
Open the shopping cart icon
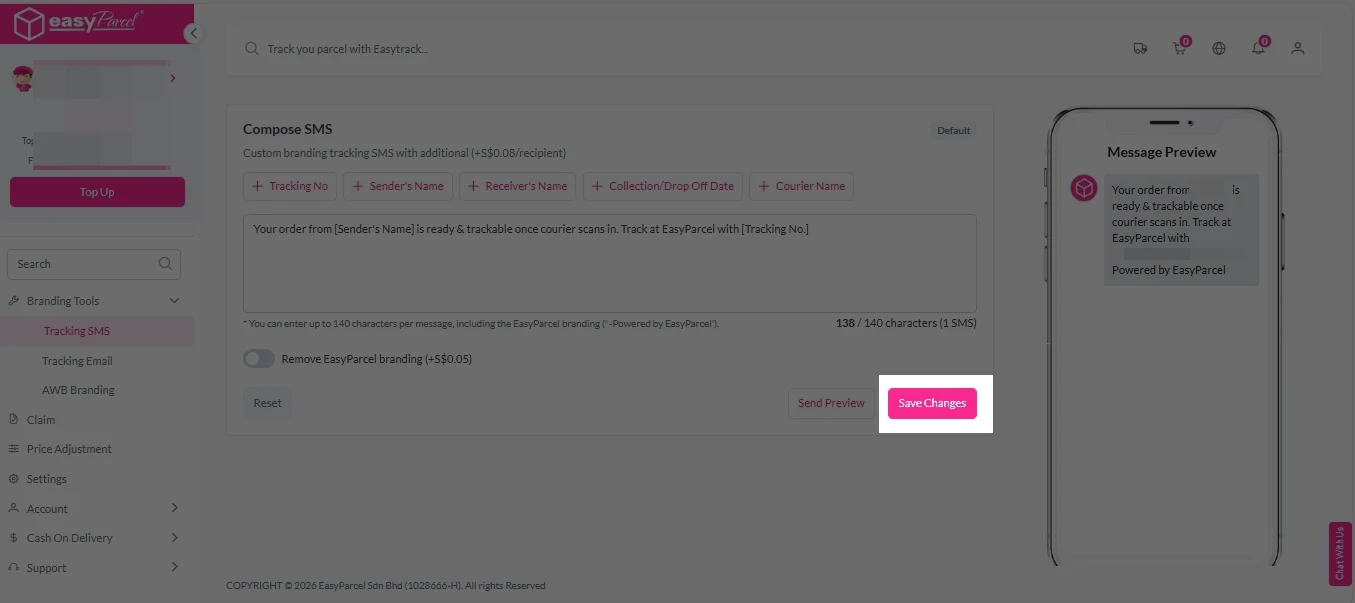(1180, 48)
